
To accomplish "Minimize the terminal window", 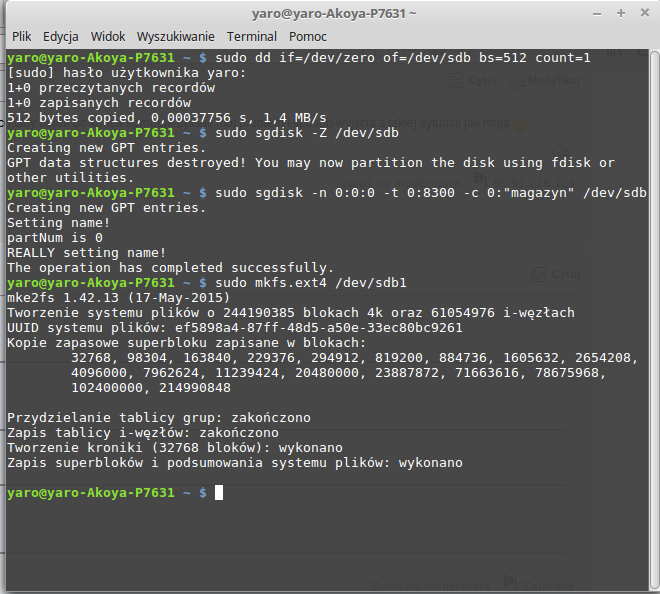I will click(596, 14).
